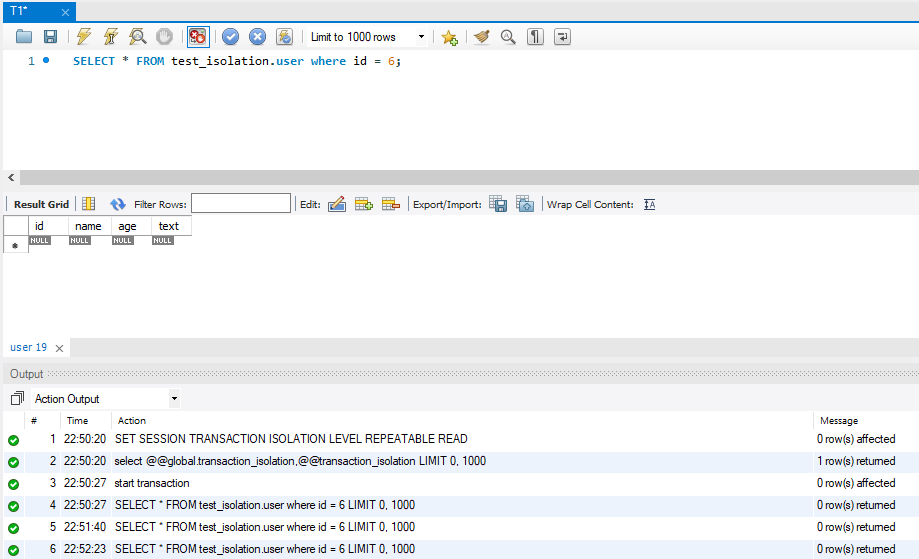Toggle continue-on-error stop icon
The image size is (919, 559).
point(198,37)
